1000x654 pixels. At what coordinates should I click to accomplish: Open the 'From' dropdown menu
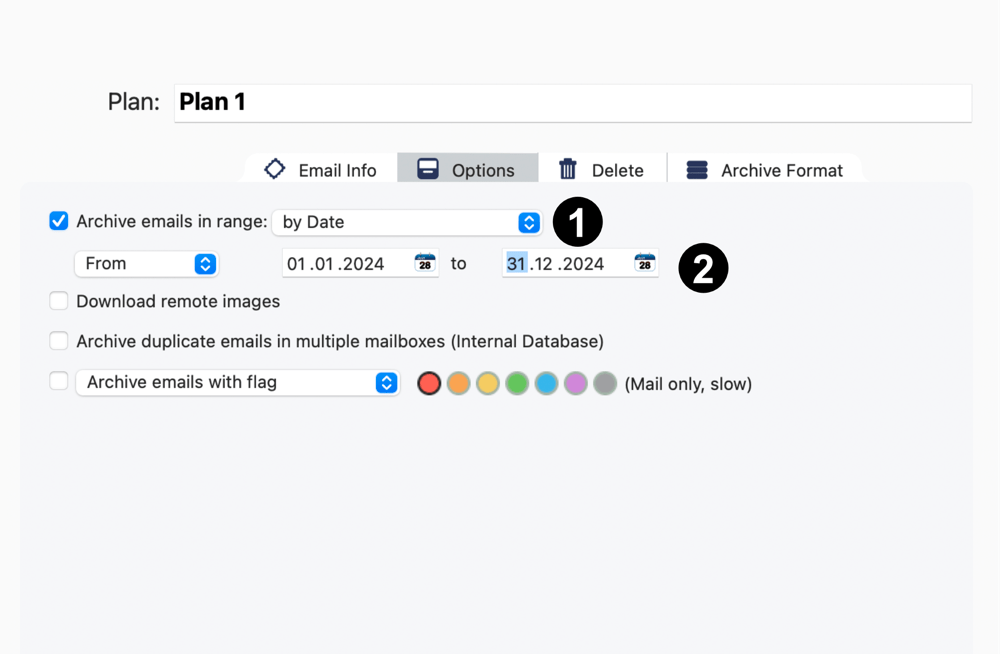click(146, 264)
